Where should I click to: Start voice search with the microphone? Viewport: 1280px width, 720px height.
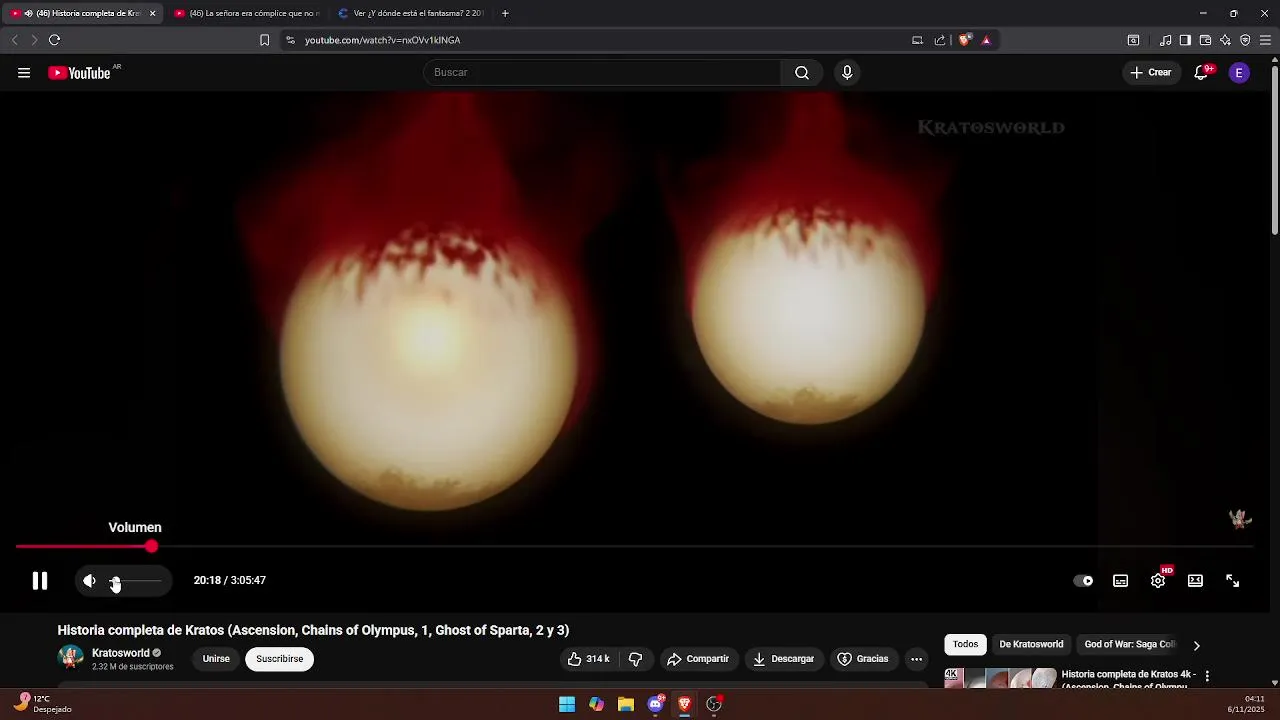[x=847, y=73]
